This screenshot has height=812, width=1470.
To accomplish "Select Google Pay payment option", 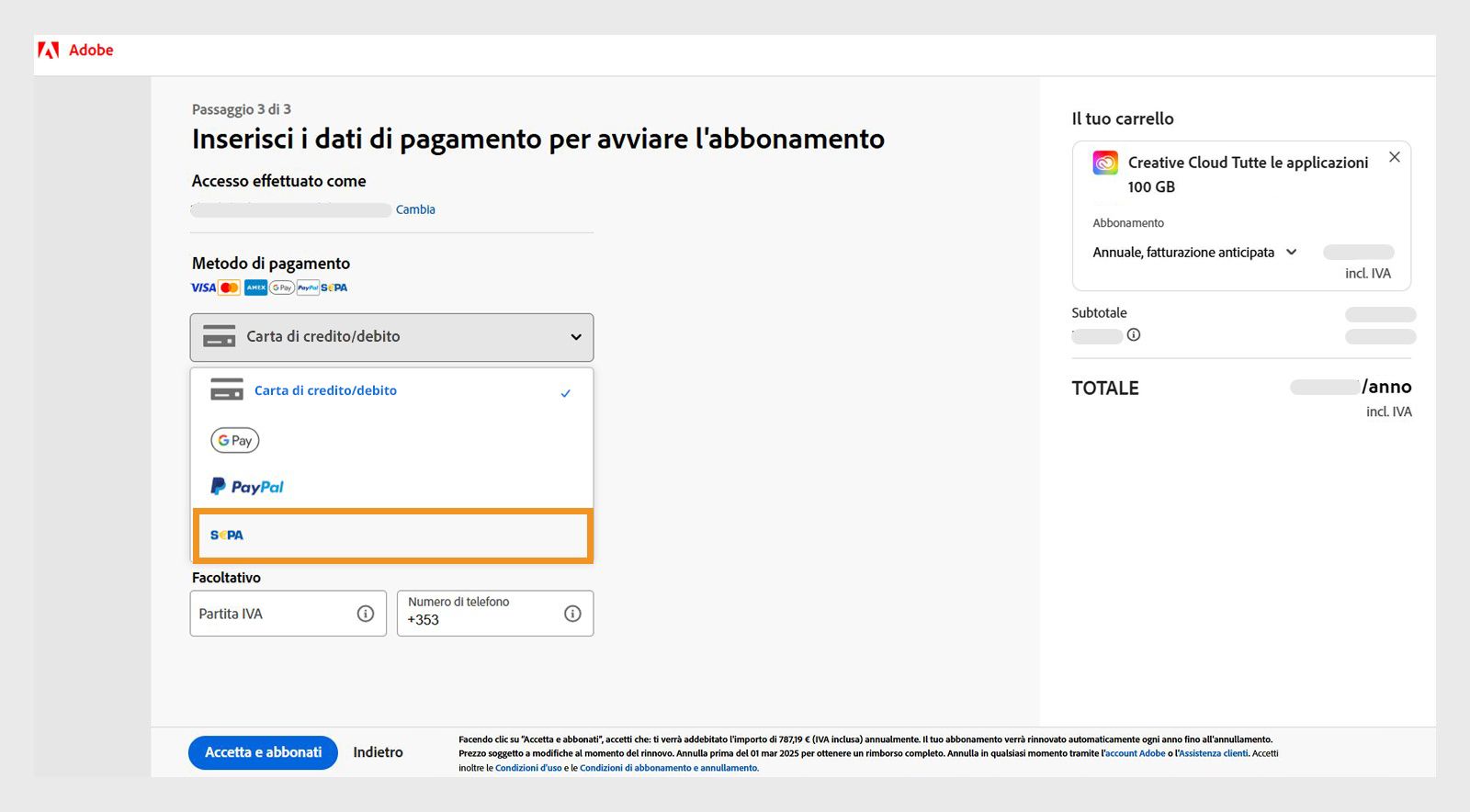I will coord(391,440).
